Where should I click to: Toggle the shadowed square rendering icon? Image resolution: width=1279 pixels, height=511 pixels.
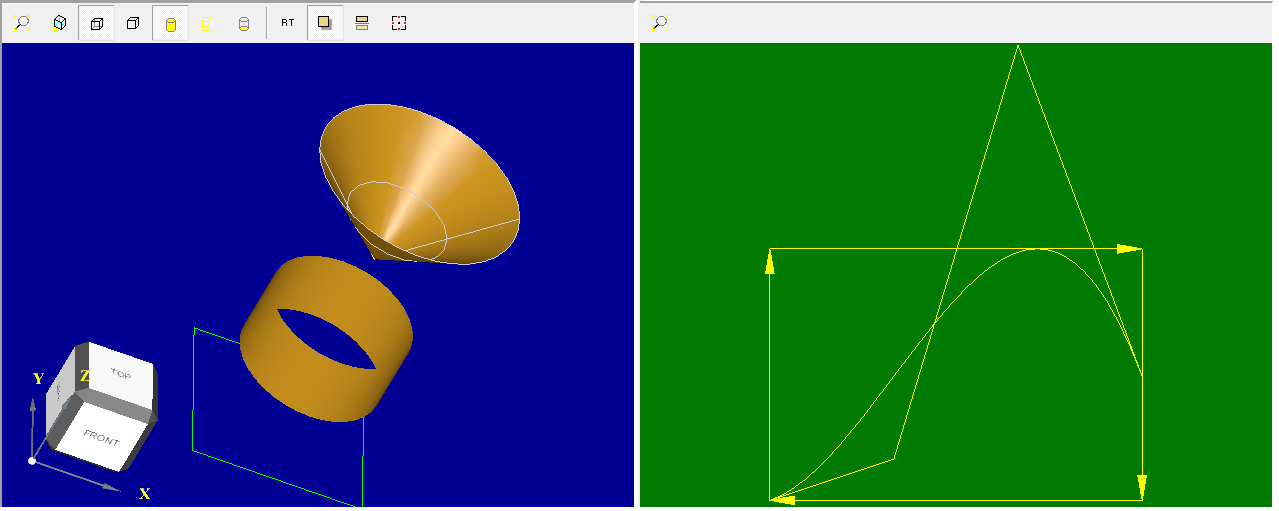[324, 23]
